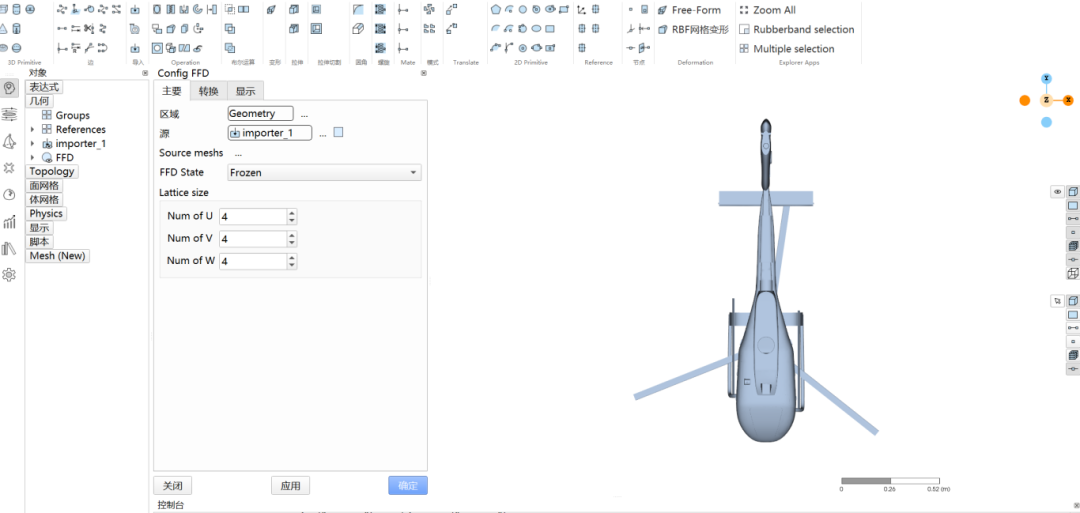Click the chamfer icon below 圆角 fillet
Screen dimensions: 1080x513
[x=358, y=29]
